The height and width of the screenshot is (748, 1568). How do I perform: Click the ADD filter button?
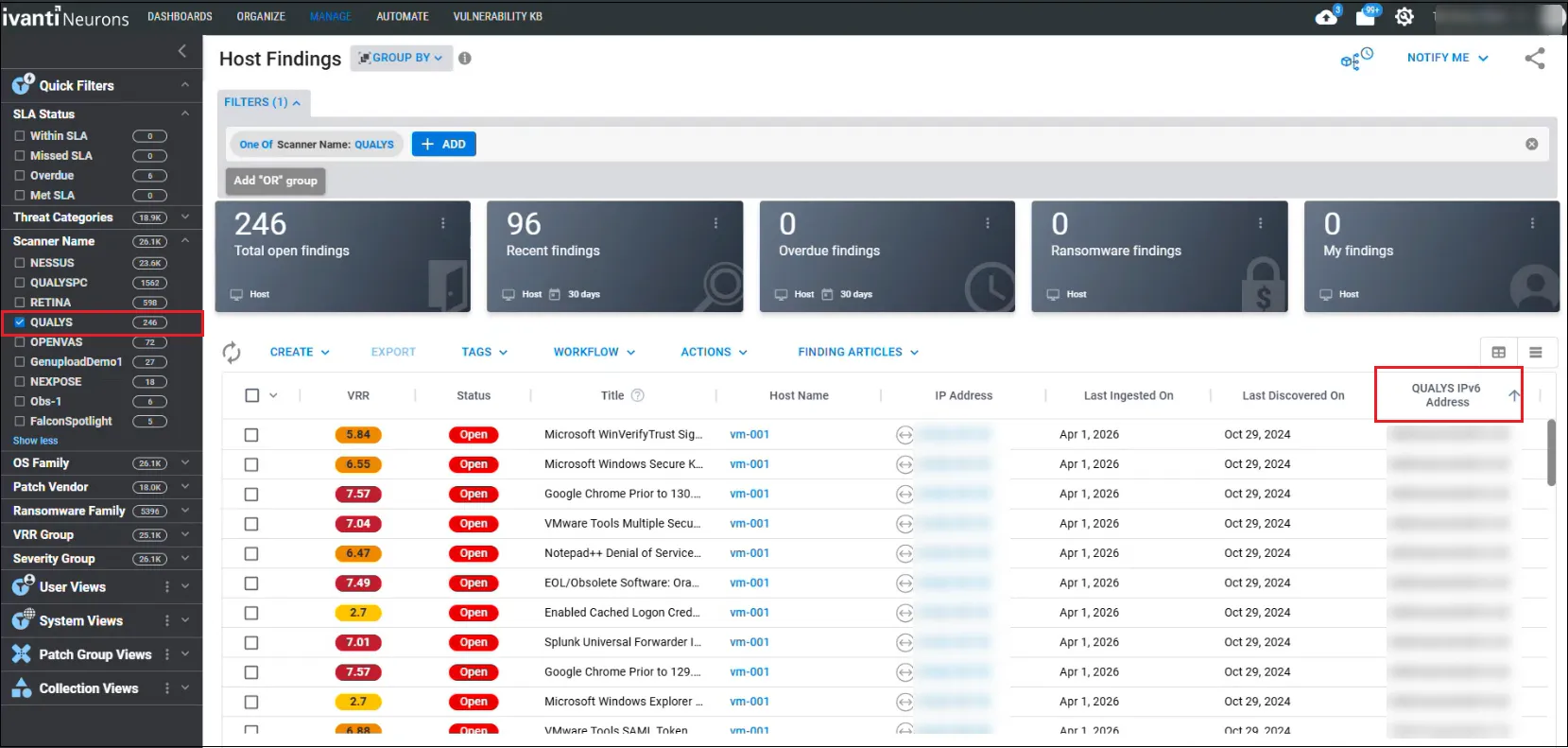444,144
